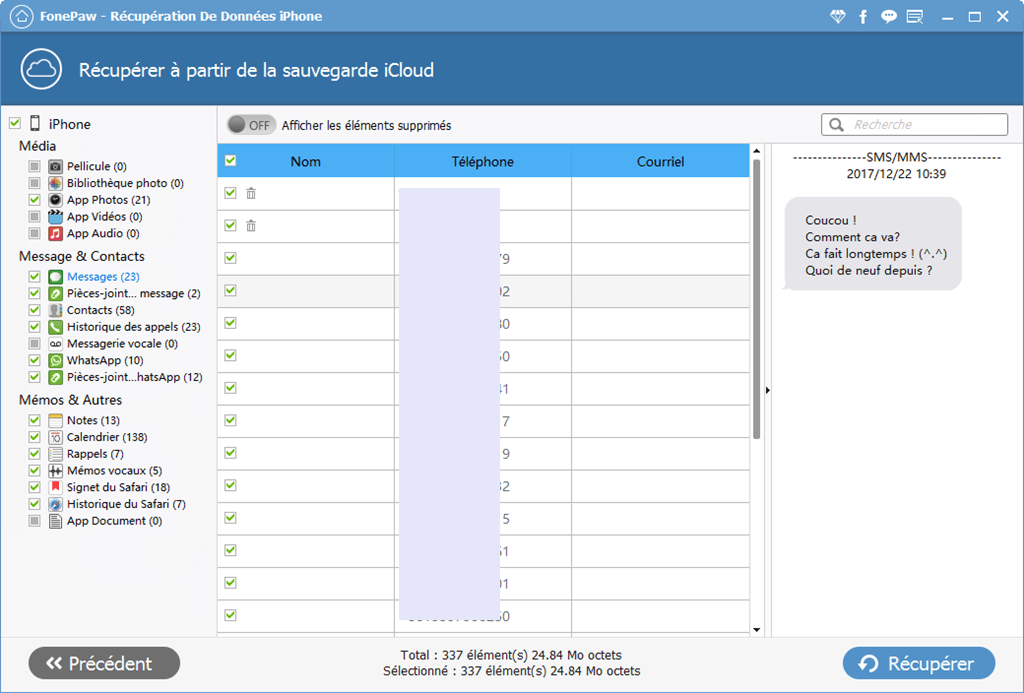Click the 2017/12/22 10:39 timestamp
The image size is (1024, 693).
pos(896,174)
